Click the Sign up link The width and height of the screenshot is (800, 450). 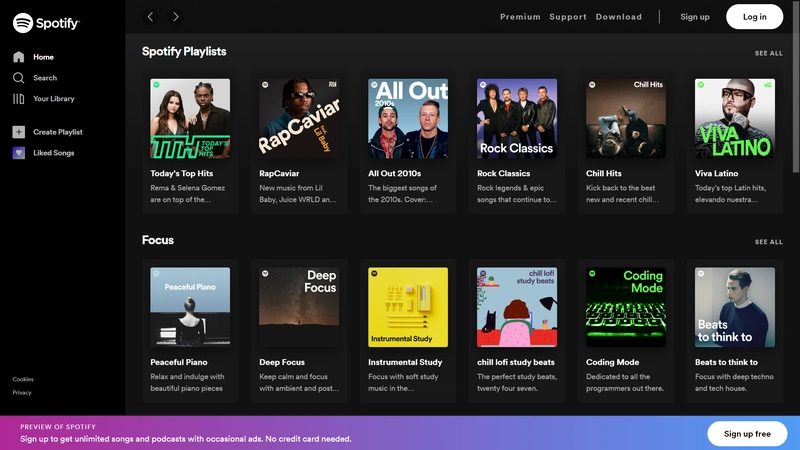point(695,17)
